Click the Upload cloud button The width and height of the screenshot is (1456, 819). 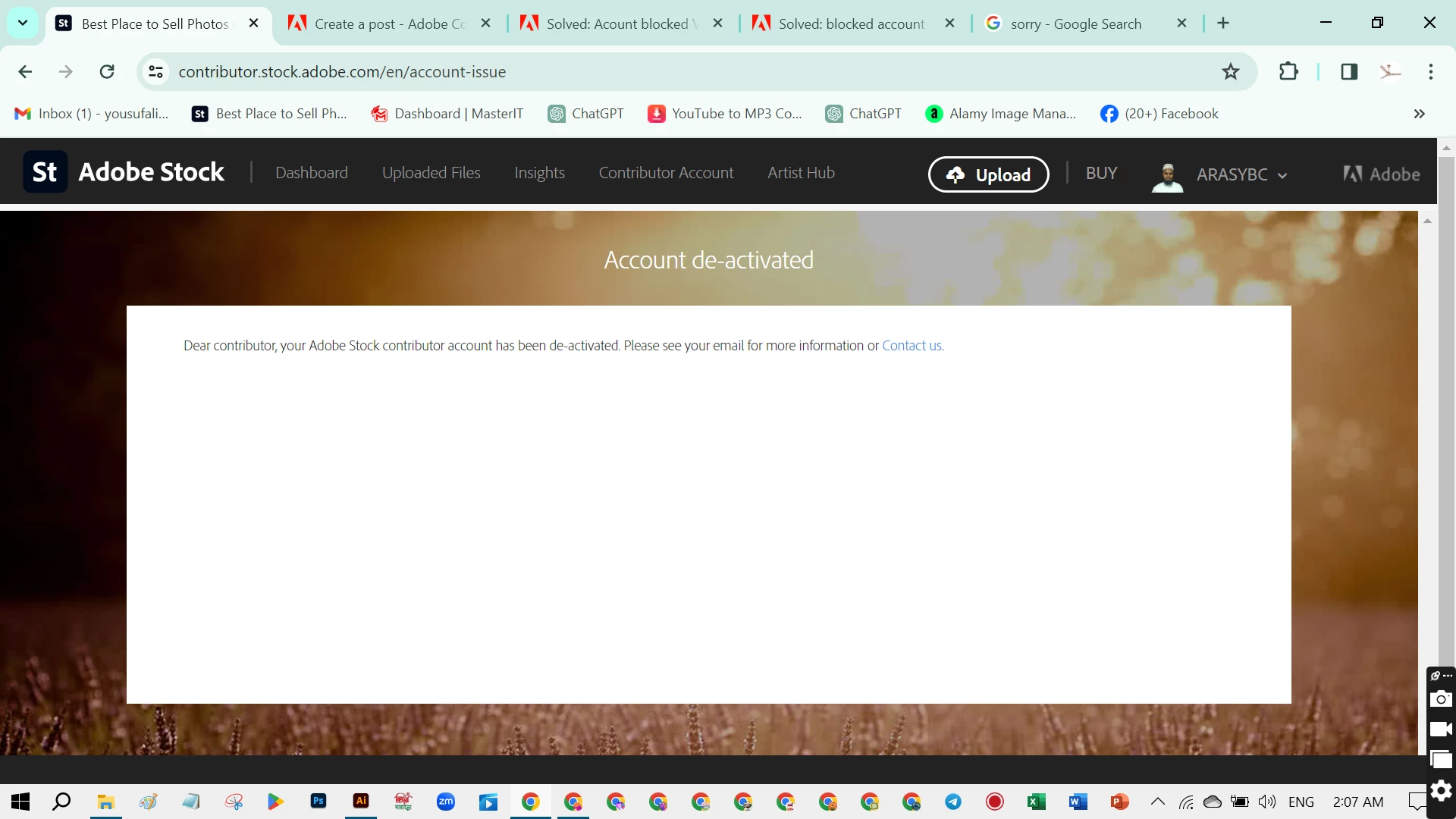(x=988, y=174)
